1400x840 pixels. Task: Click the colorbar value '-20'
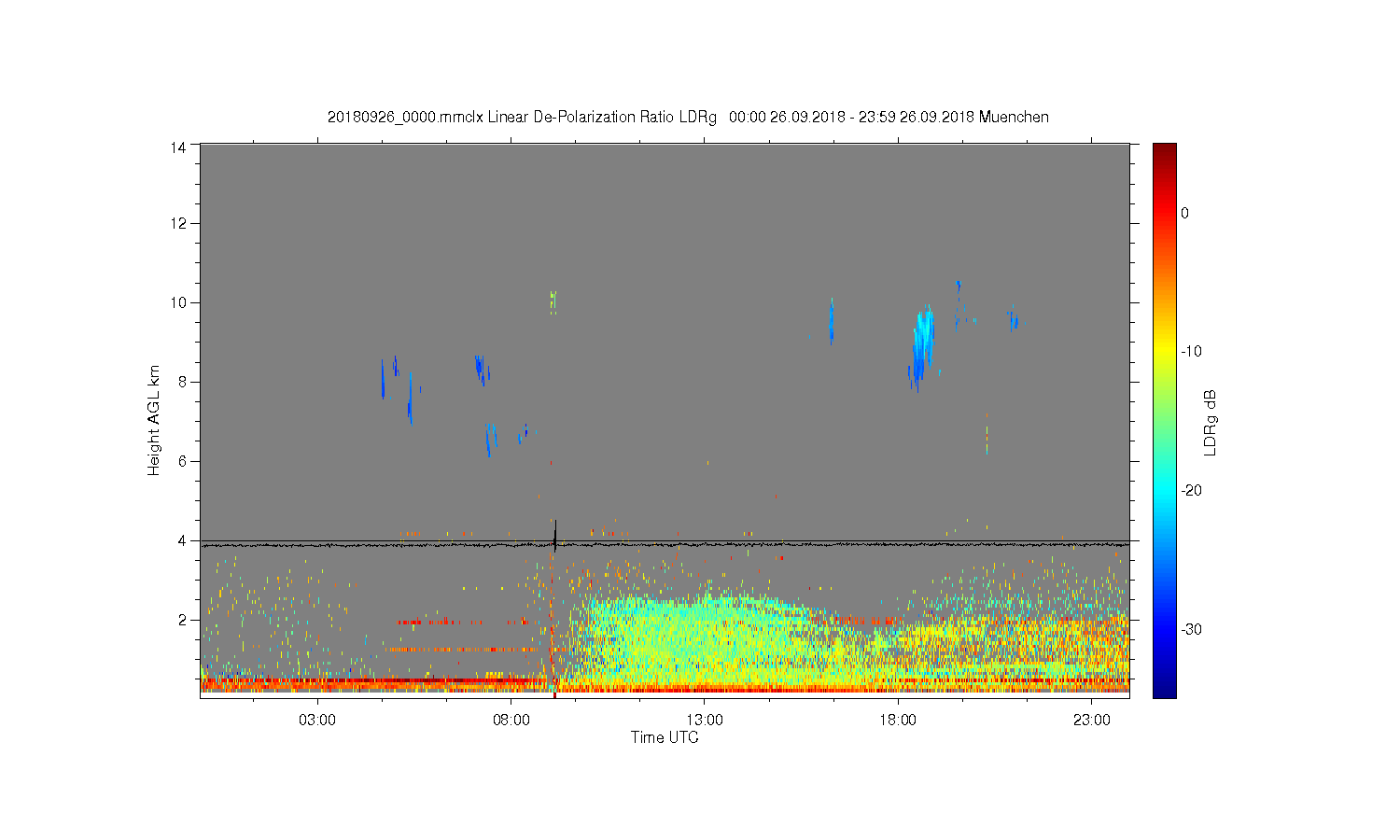[x=1191, y=491]
